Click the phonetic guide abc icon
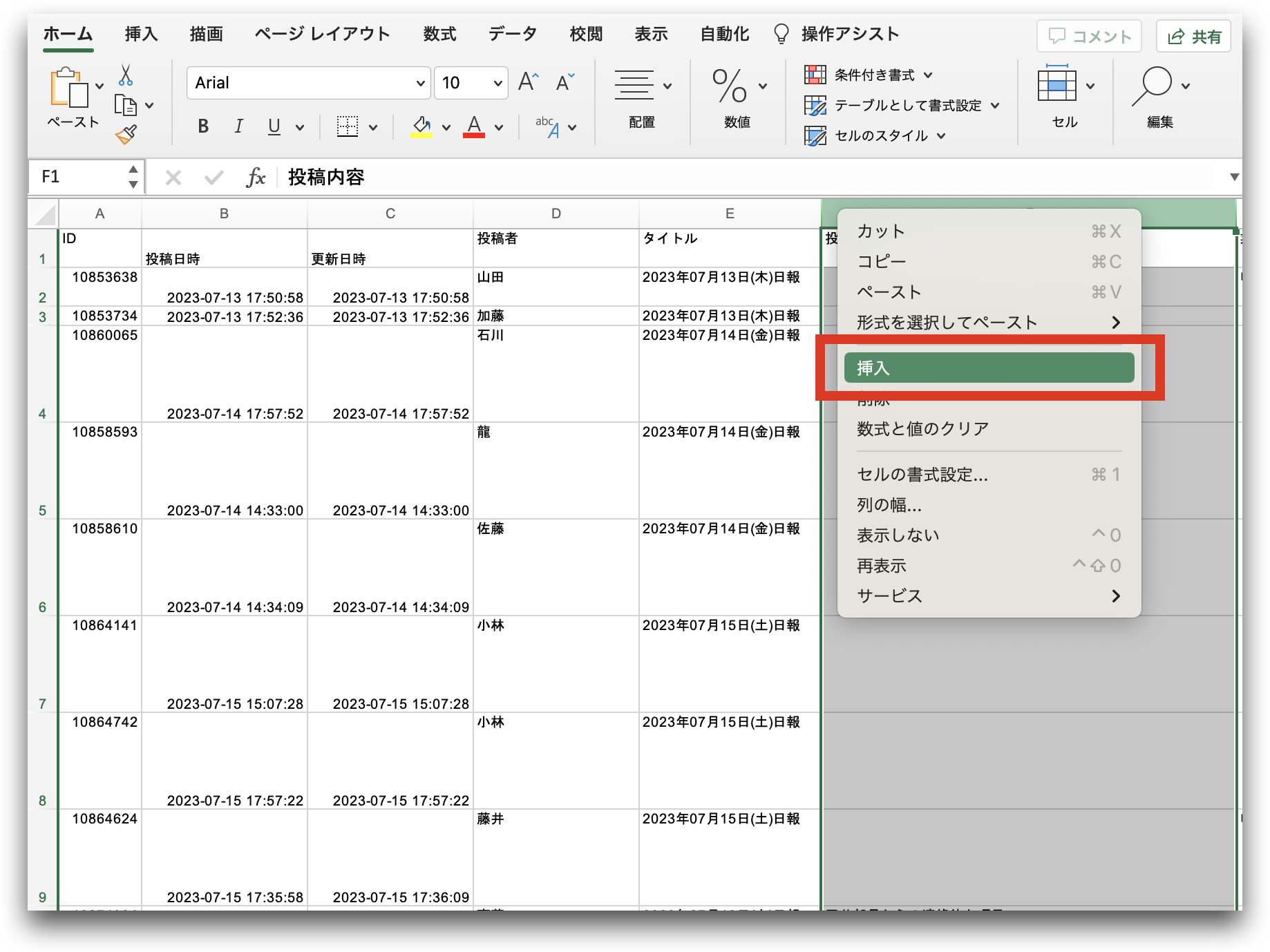This screenshot has width=1270, height=952. click(x=548, y=126)
